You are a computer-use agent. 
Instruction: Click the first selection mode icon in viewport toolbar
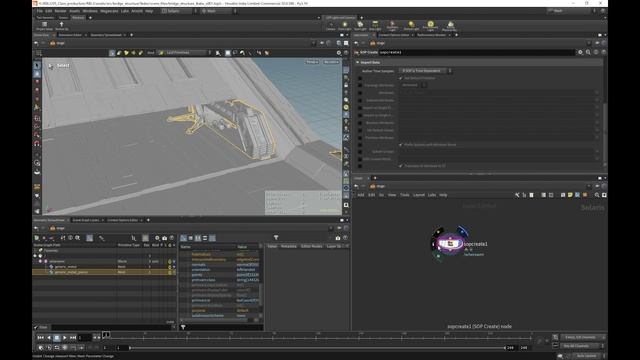(112, 53)
